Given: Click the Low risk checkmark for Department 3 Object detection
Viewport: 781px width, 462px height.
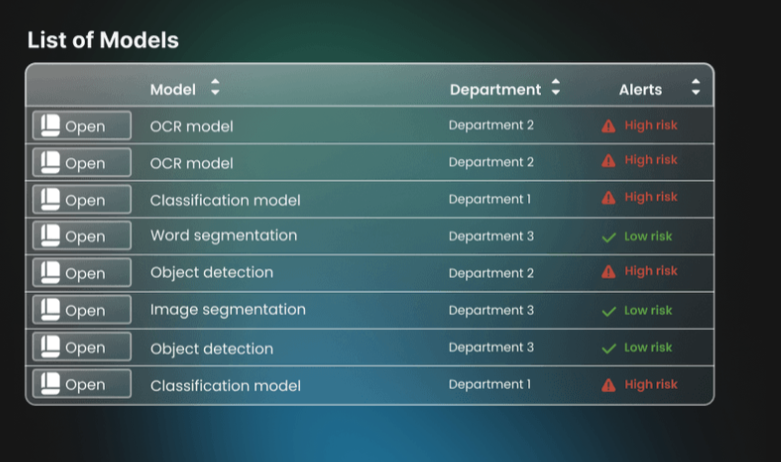Looking at the screenshot, I should point(608,348).
